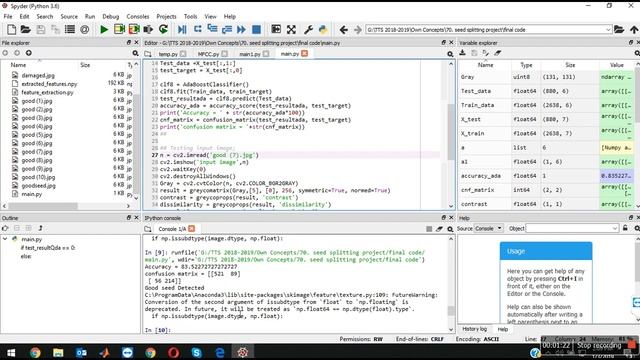Viewport: 640px width, 360px height.
Task: Run current cell from toolbar
Action: pyautogui.click(x=120, y=29)
